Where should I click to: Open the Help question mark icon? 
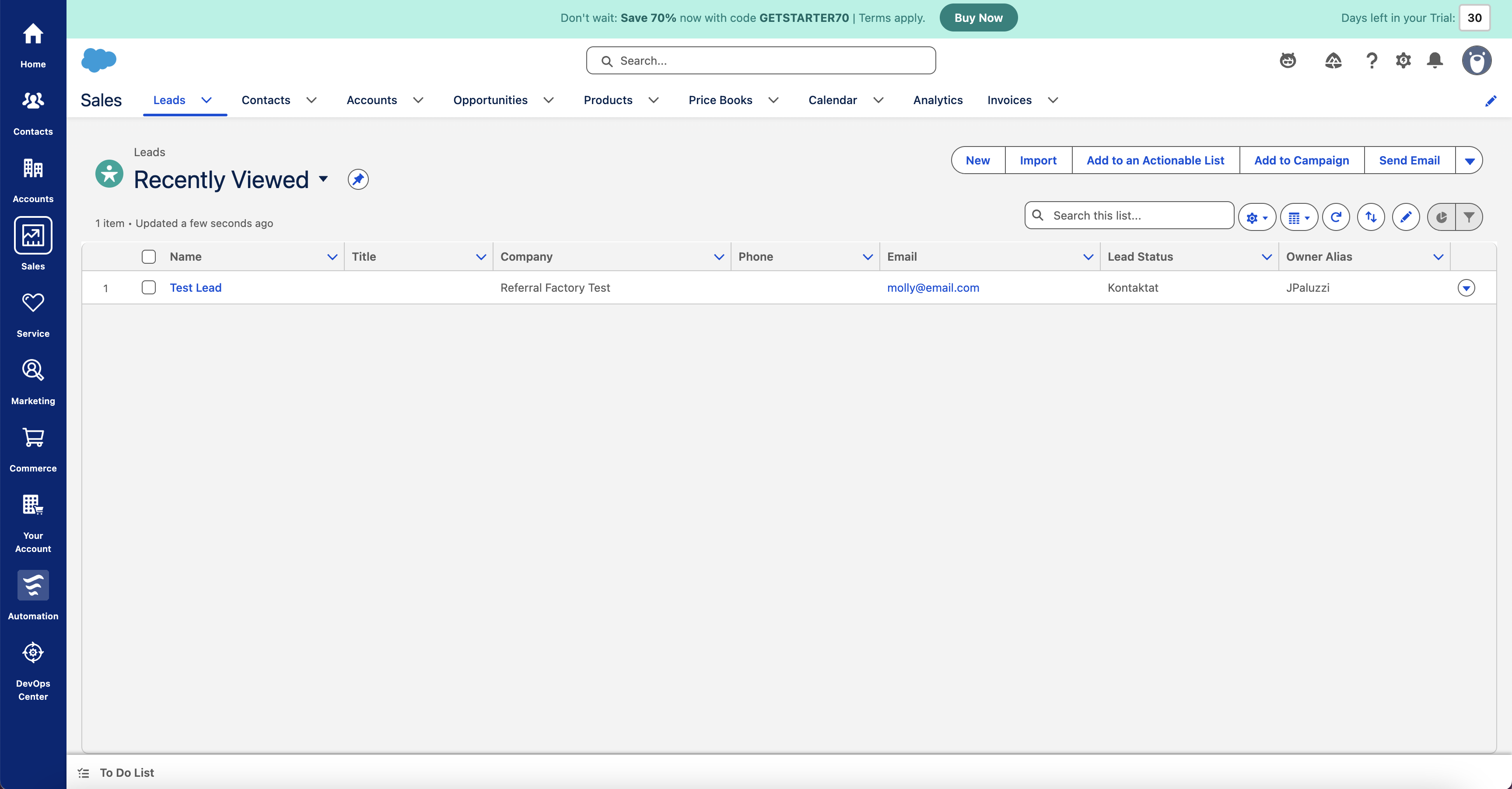[1372, 60]
